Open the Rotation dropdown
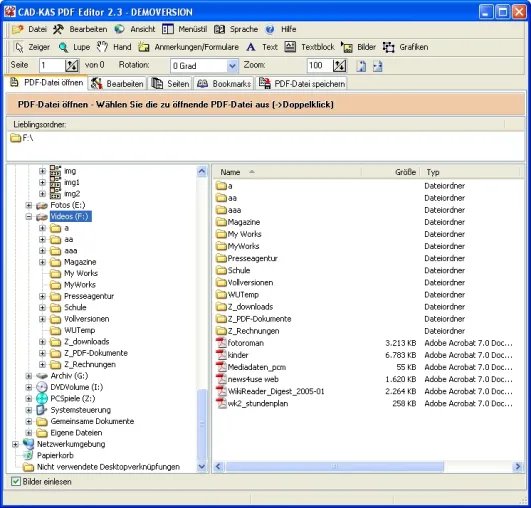531x508 pixels. pos(232,66)
